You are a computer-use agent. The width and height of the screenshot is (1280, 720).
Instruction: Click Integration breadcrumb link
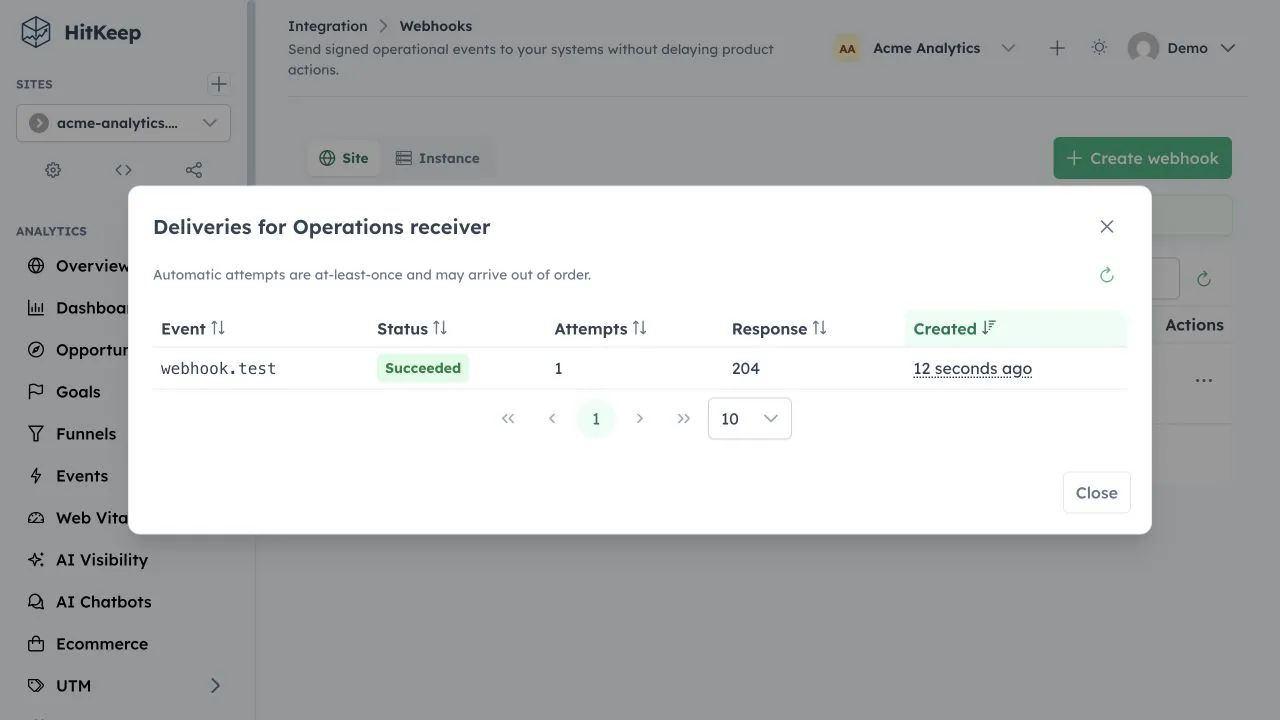(328, 26)
